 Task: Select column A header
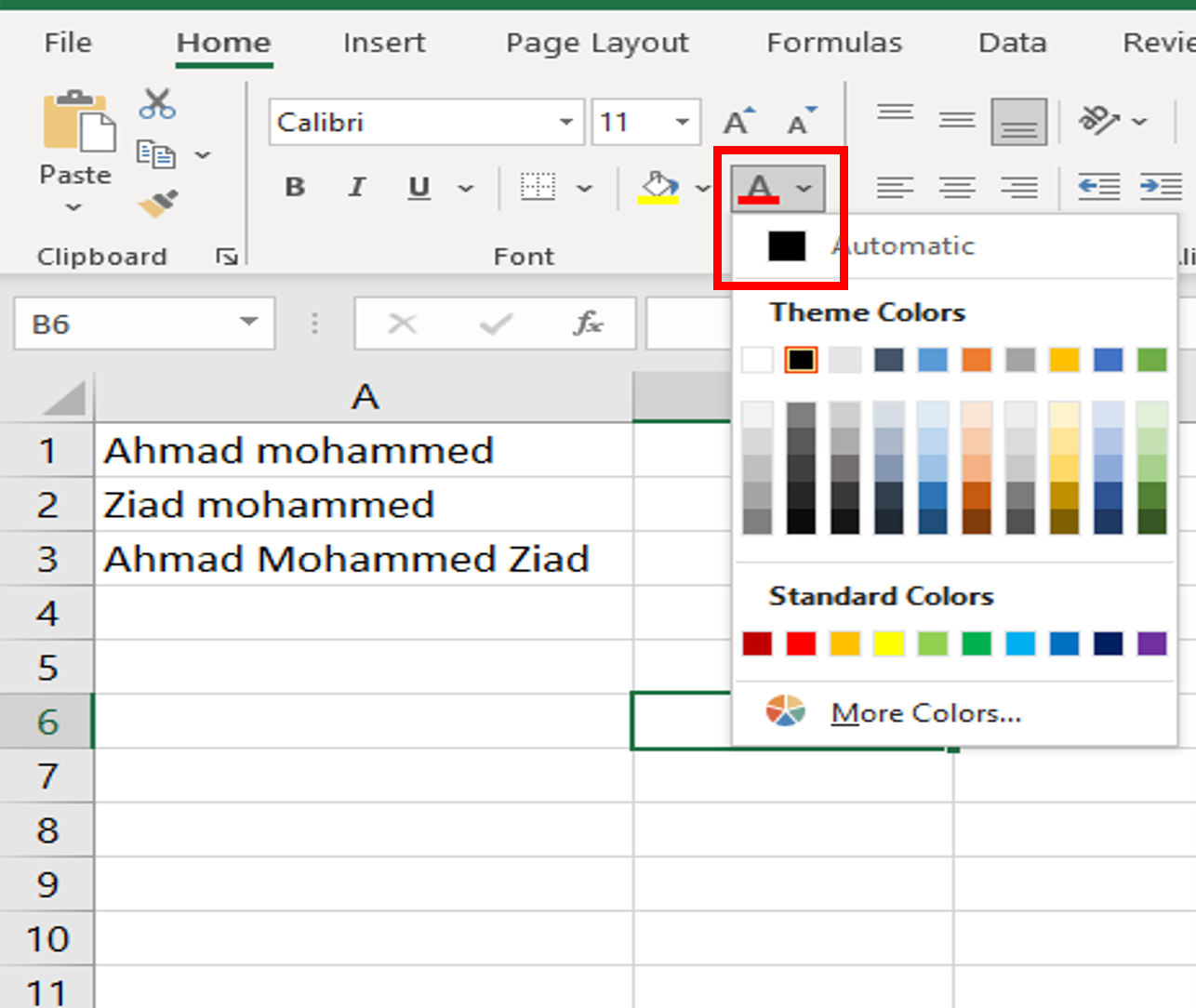pos(364,397)
